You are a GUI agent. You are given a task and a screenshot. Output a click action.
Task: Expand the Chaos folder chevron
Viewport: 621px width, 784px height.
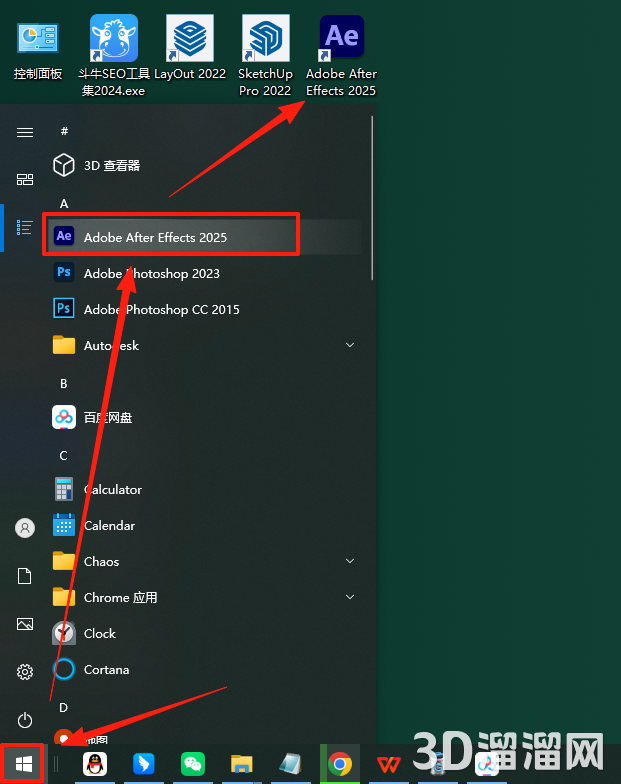pyautogui.click(x=350, y=561)
